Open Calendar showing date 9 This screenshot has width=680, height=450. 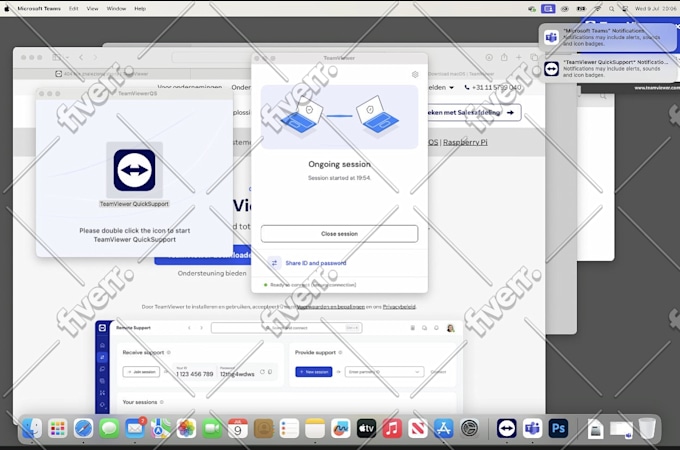coord(238,429)
